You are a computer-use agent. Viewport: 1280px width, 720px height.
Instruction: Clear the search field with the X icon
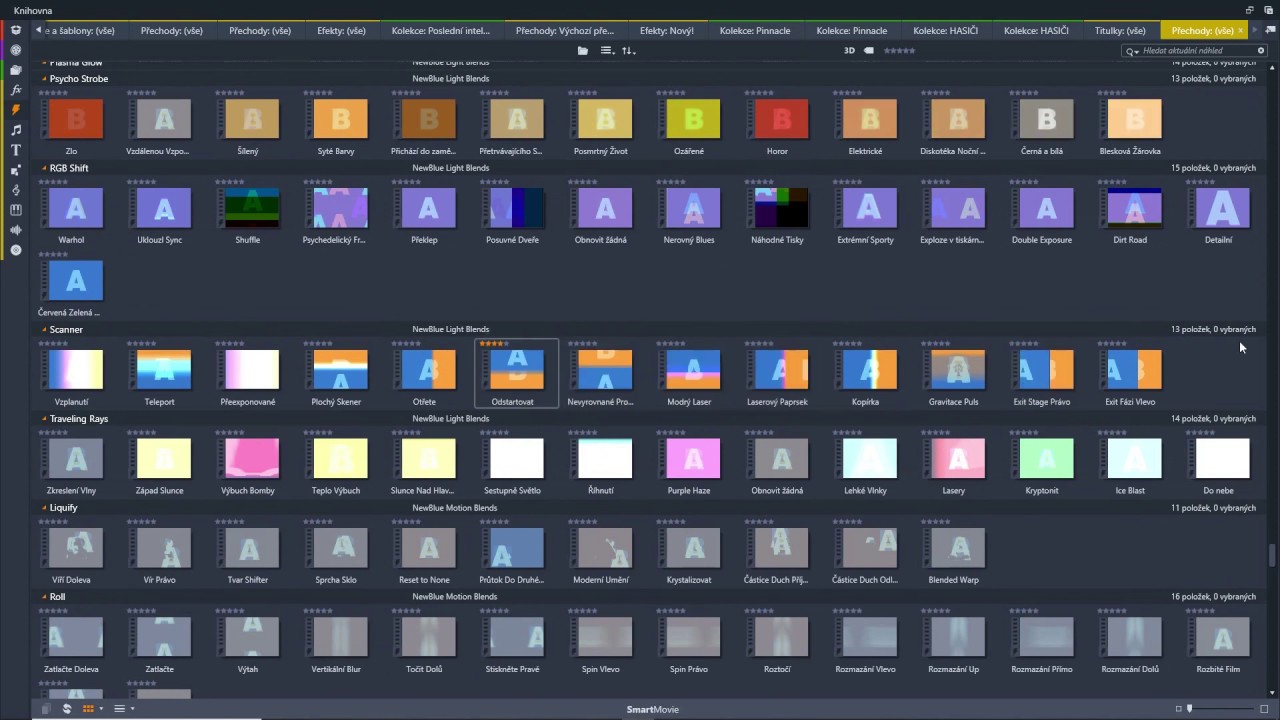pyautogui.click(x=1261, y=50)
